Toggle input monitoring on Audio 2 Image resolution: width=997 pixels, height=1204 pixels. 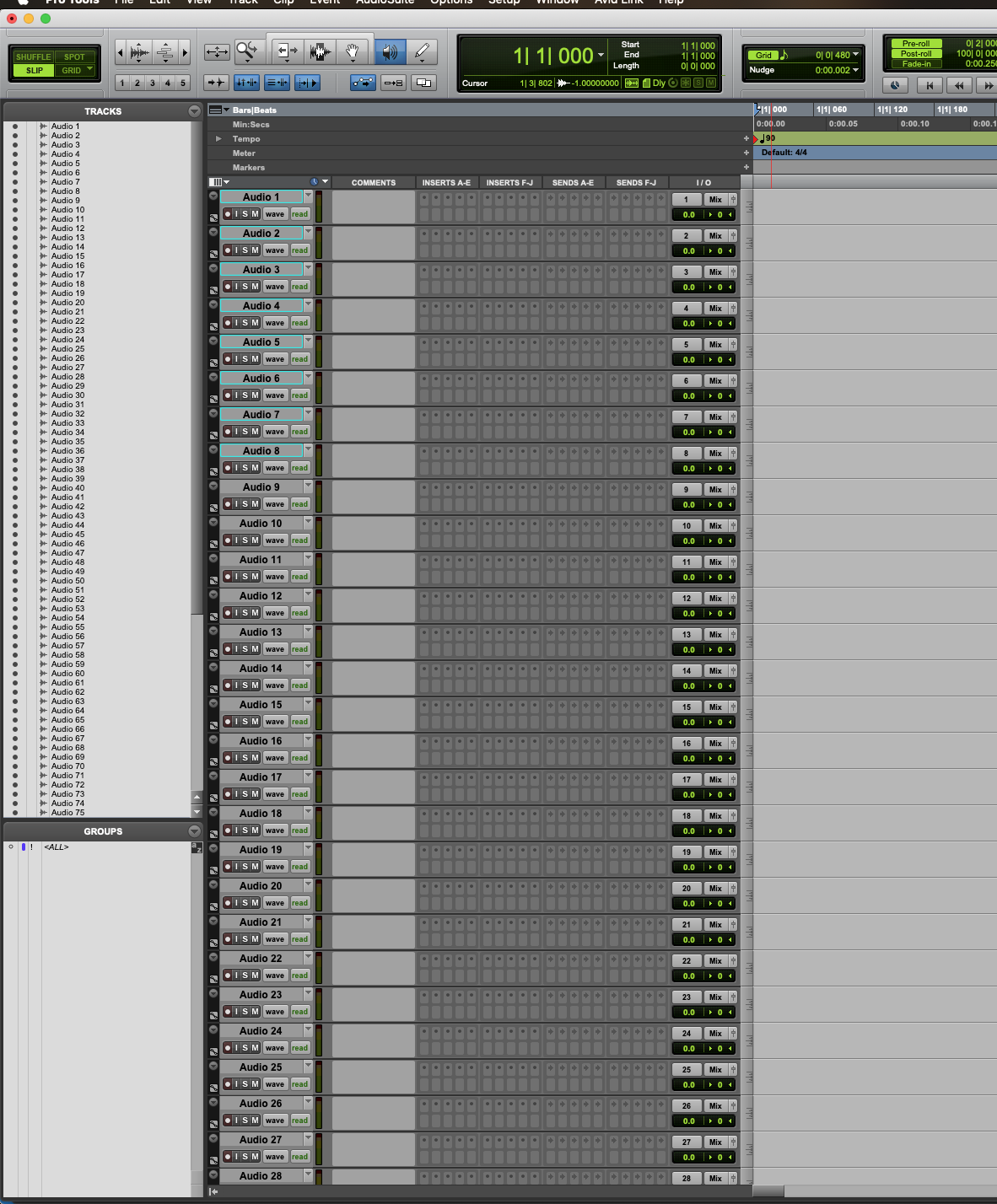click(x=237, y=250)
